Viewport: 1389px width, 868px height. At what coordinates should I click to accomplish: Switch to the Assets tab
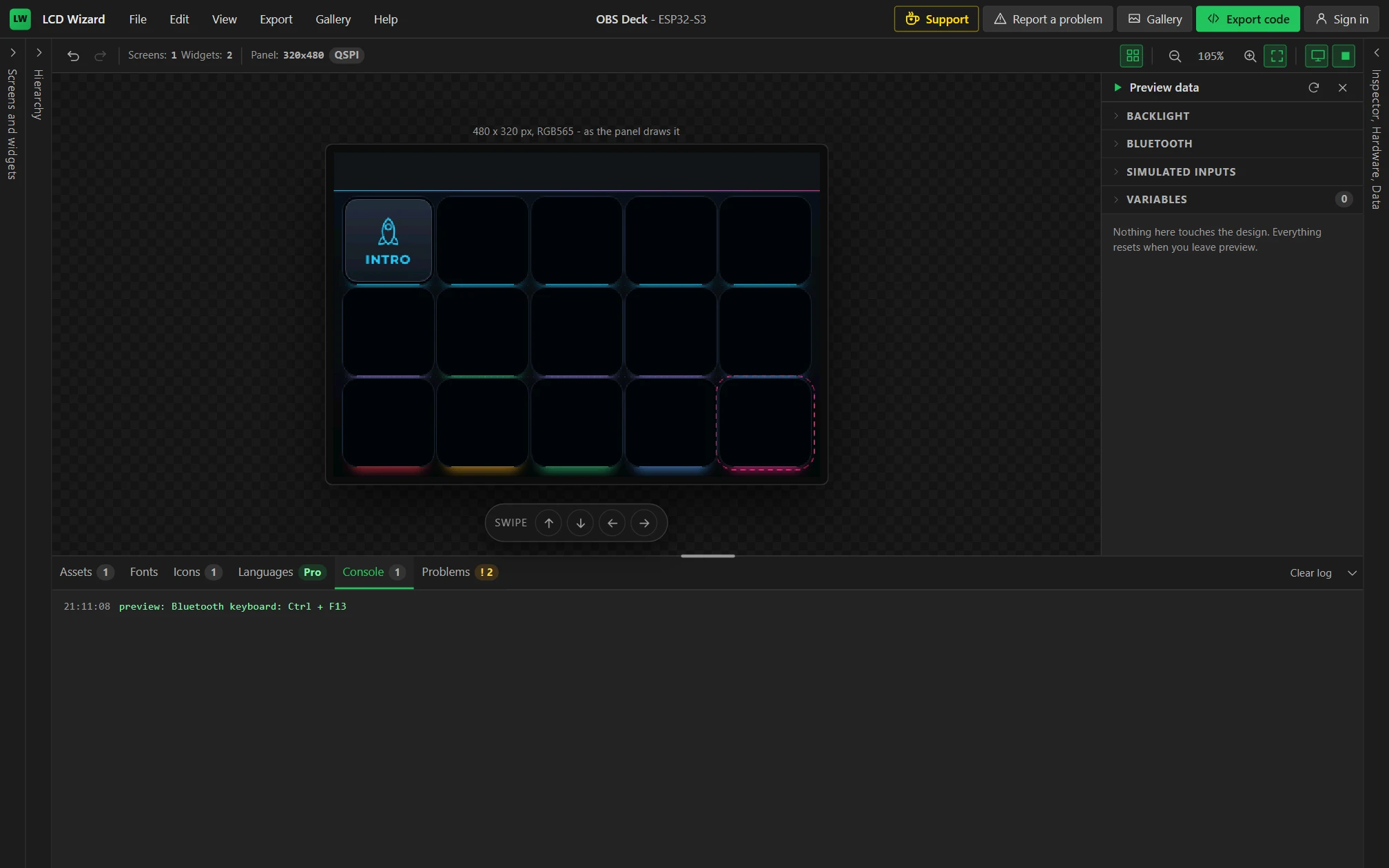tap(86, 572)
